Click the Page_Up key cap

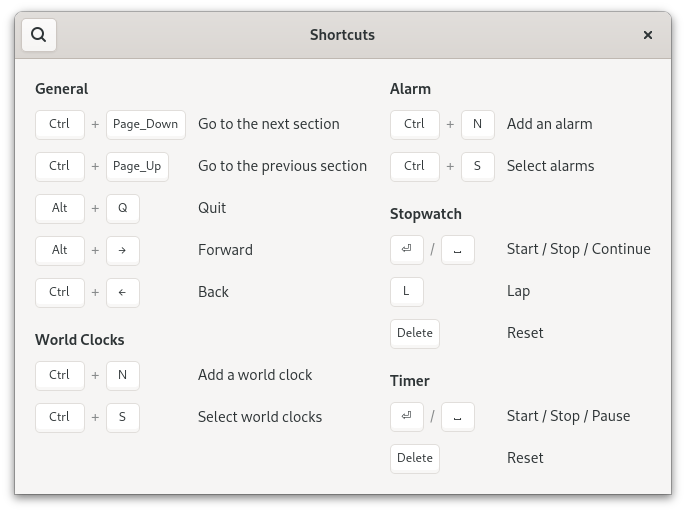(x=137, y=166)
